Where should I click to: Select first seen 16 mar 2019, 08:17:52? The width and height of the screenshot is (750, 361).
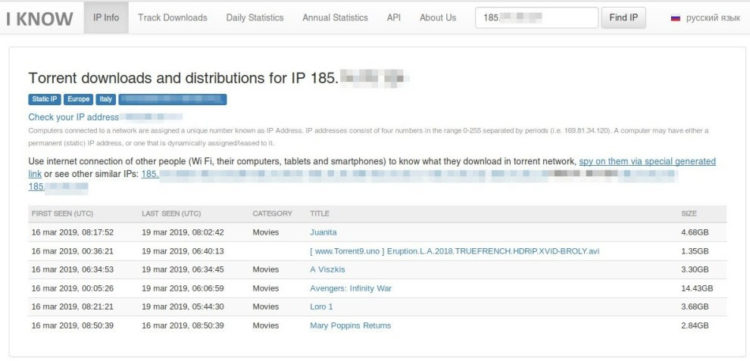[73, 232]
